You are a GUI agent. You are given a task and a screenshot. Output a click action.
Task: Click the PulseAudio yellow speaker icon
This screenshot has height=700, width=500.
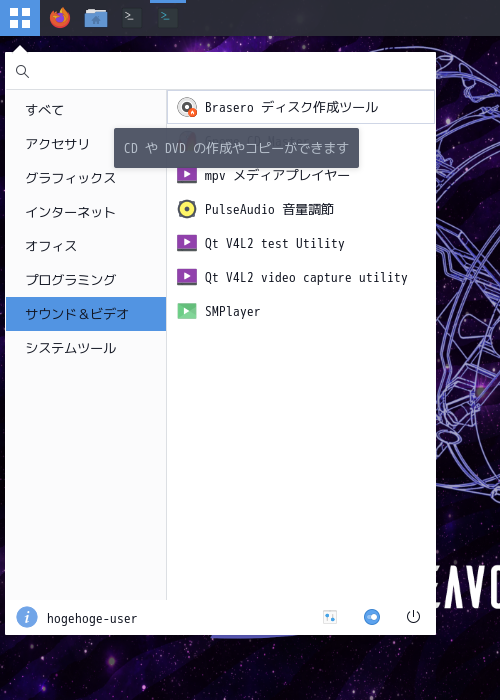(x=187, y=209)
